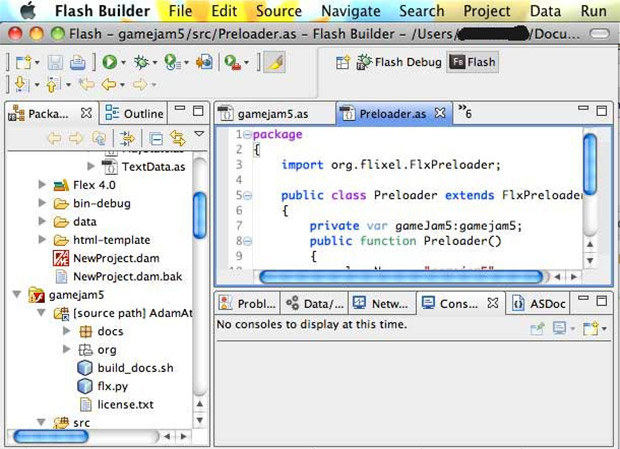Toggle Mark Occurrences highlighter icon
The image size is (620, 449).
275,62
